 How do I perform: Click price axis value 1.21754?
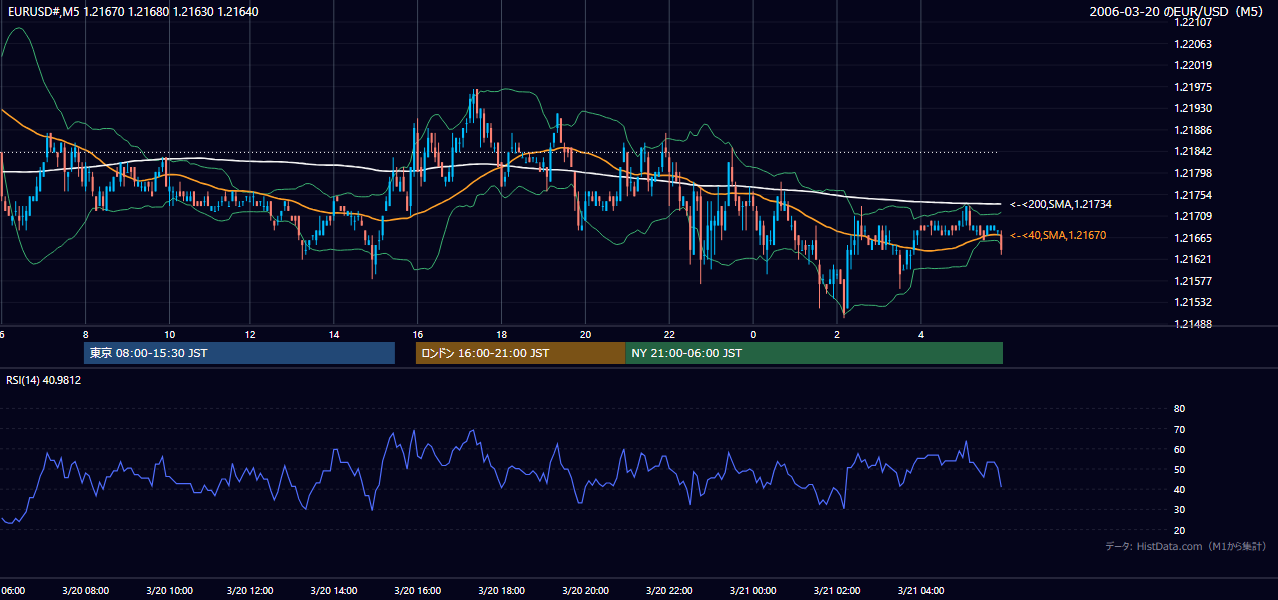(x=1191, y=195)
